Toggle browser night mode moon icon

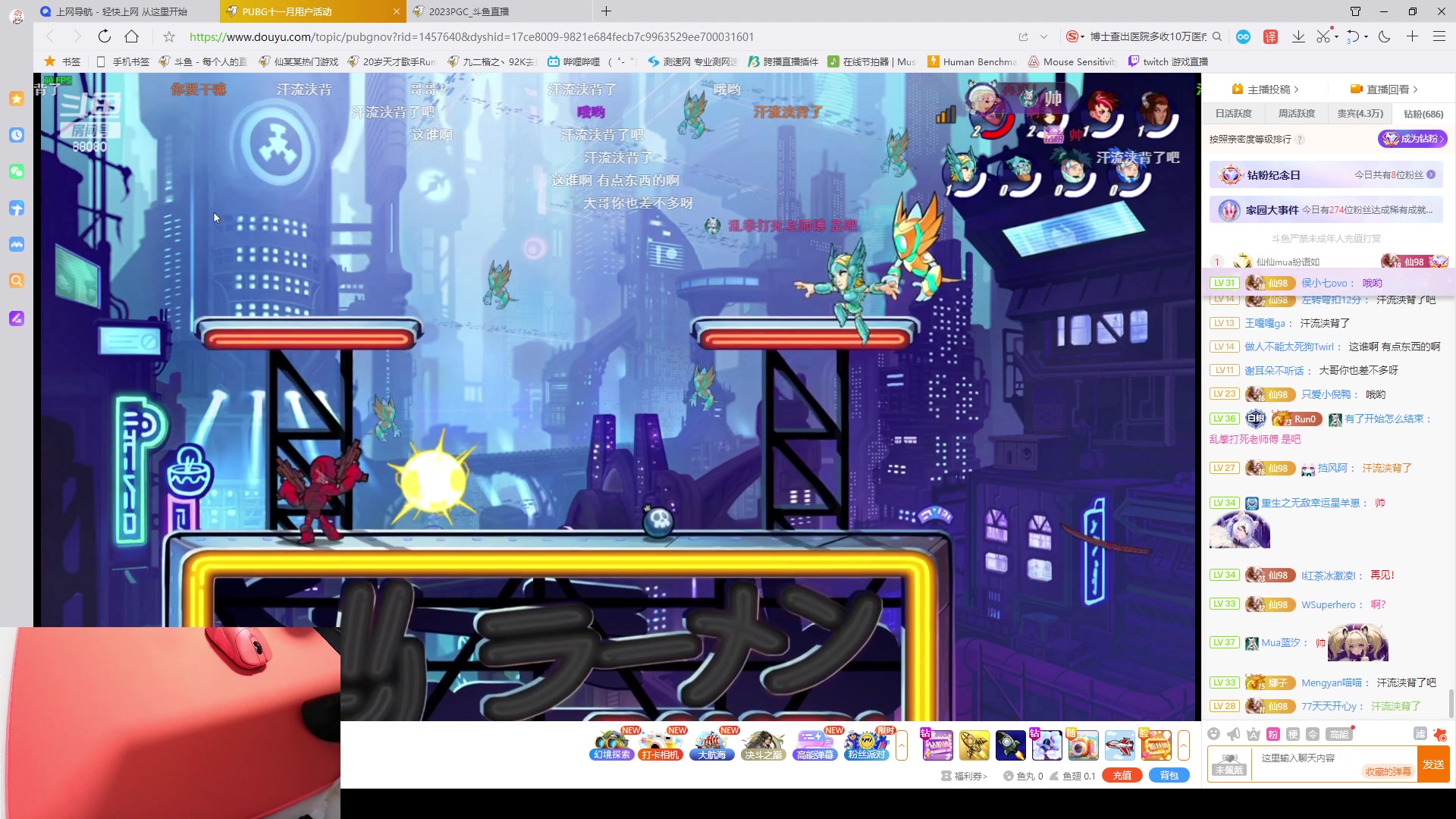click(1385, 36)
